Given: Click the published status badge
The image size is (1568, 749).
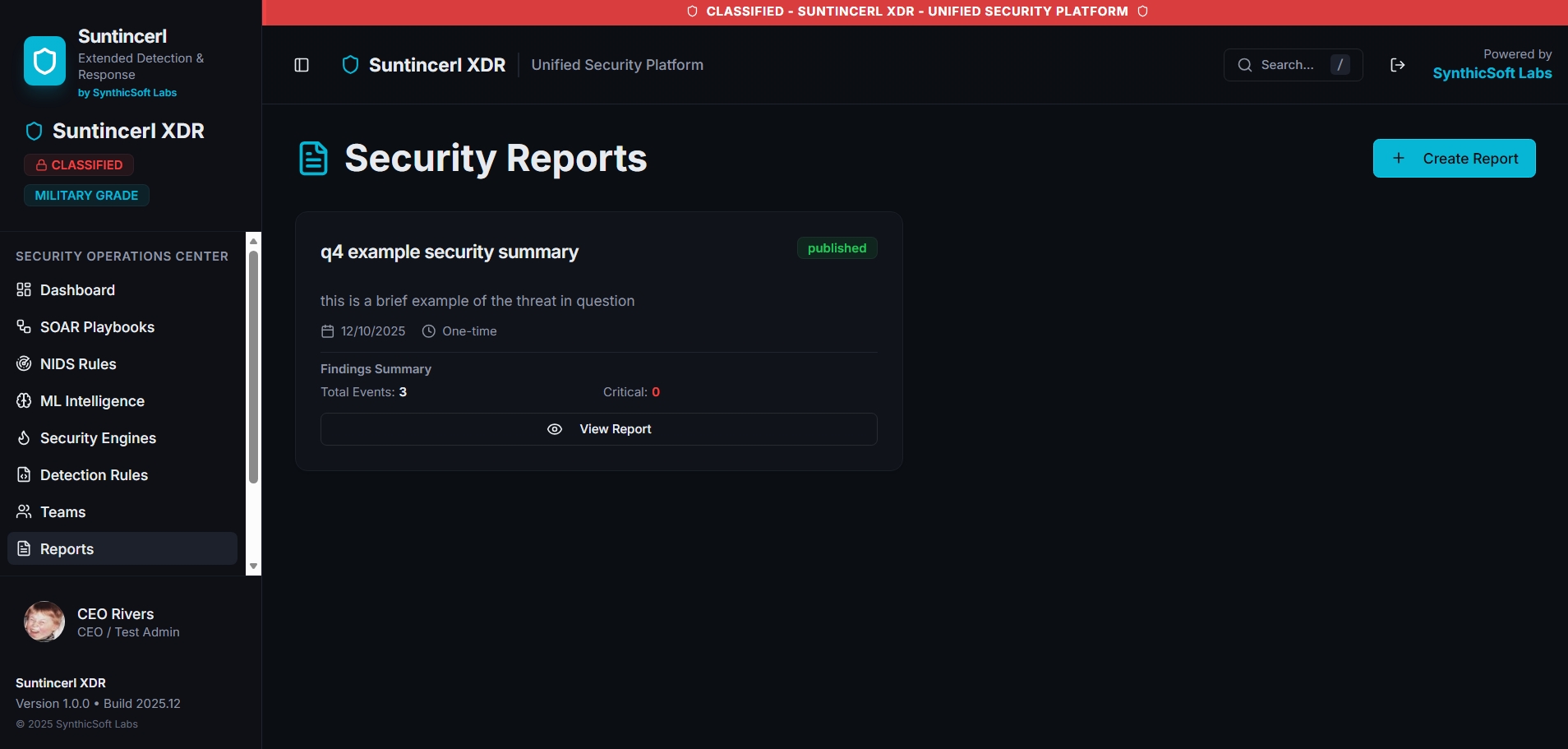Looking at the screenshot, I should 837,248.
